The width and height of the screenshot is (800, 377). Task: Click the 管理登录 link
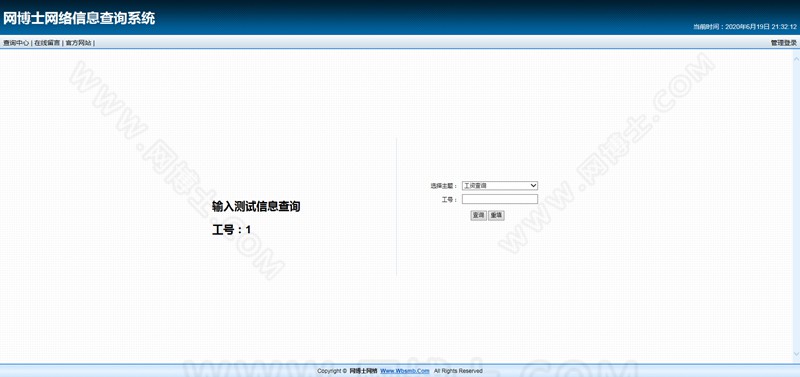[x=783, y=43]
